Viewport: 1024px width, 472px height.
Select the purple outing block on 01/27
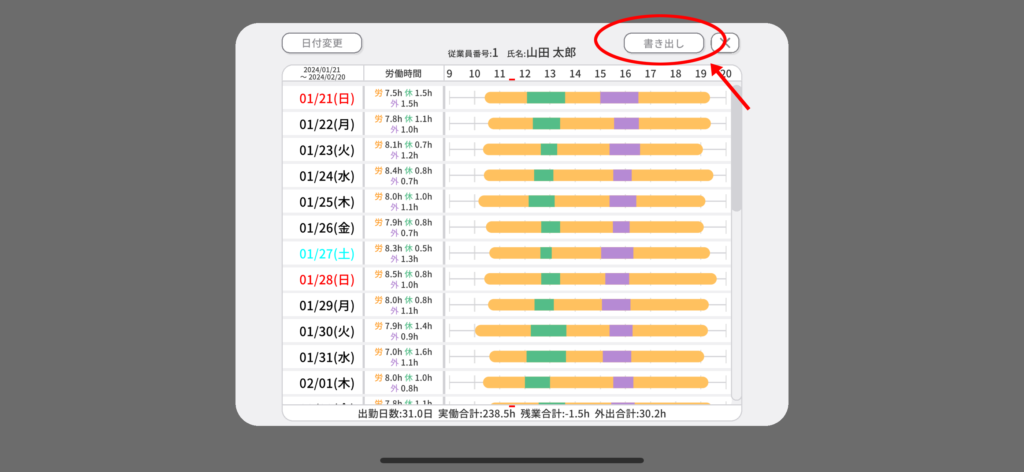click(x=617, y=253)
